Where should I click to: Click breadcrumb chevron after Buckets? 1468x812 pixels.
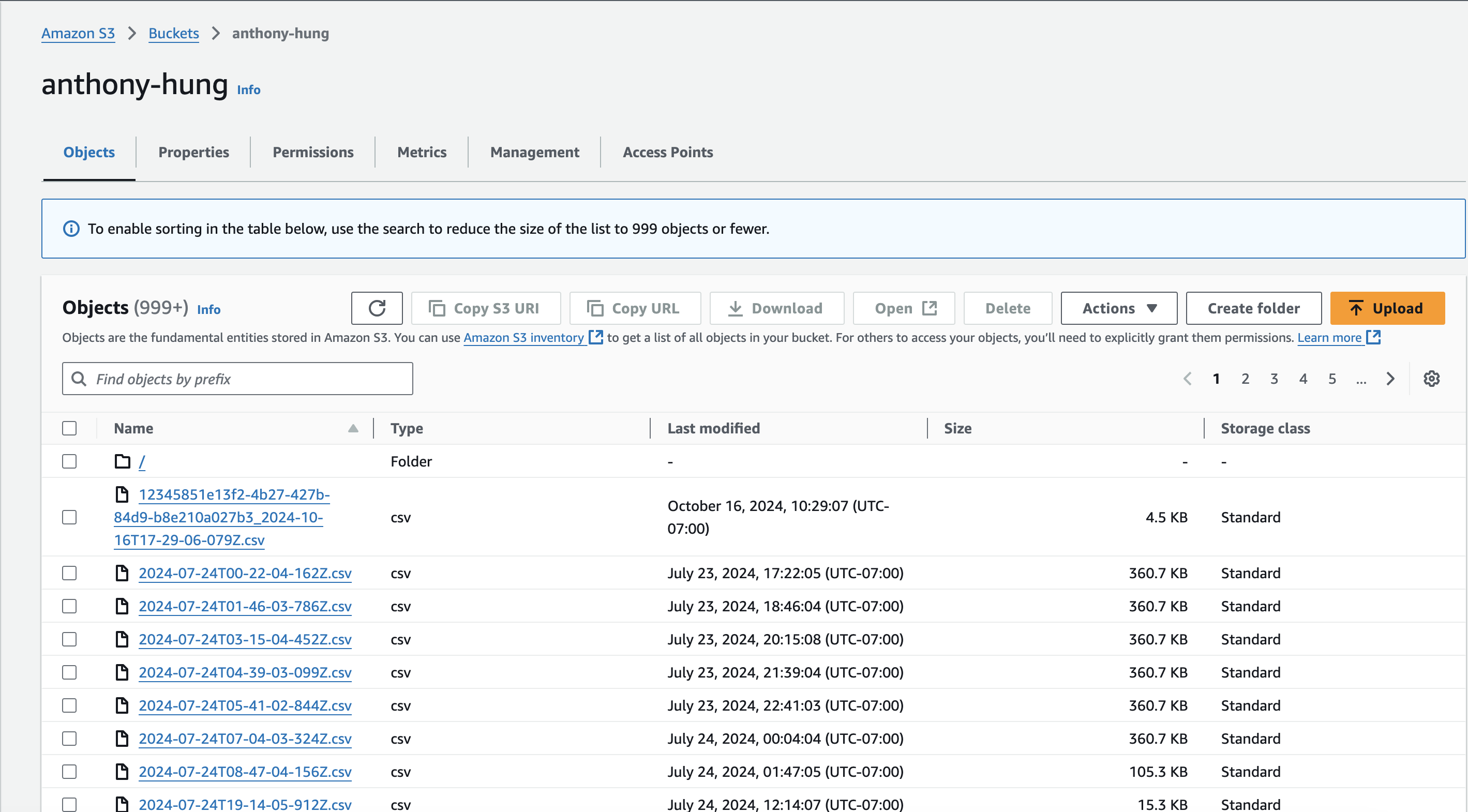point(215,33)
